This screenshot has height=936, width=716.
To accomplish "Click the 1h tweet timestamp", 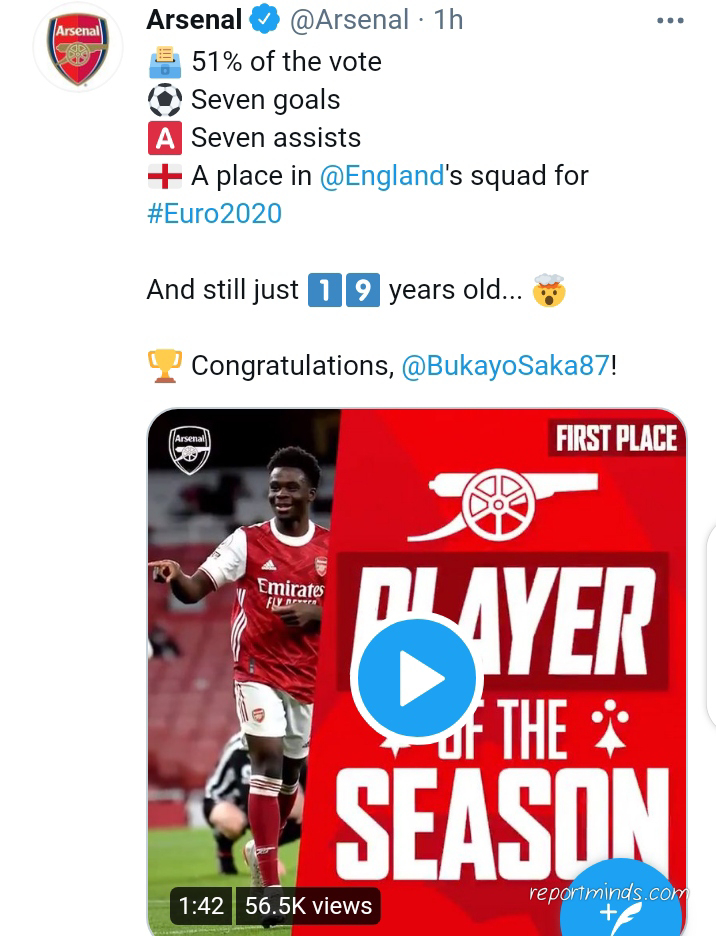I will pyautogui.click(x=449, y=20).
